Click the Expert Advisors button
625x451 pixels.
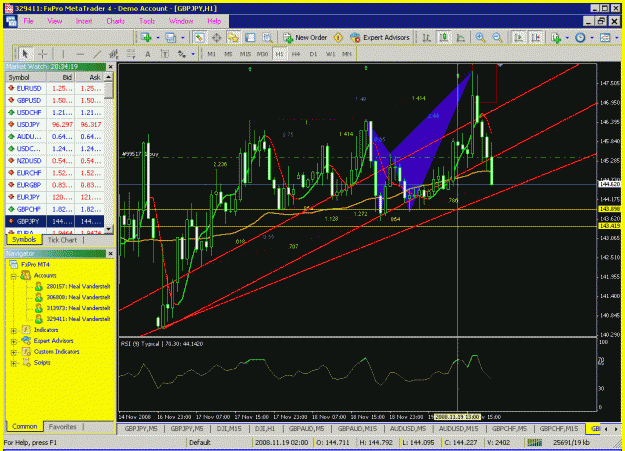(380, 37)
